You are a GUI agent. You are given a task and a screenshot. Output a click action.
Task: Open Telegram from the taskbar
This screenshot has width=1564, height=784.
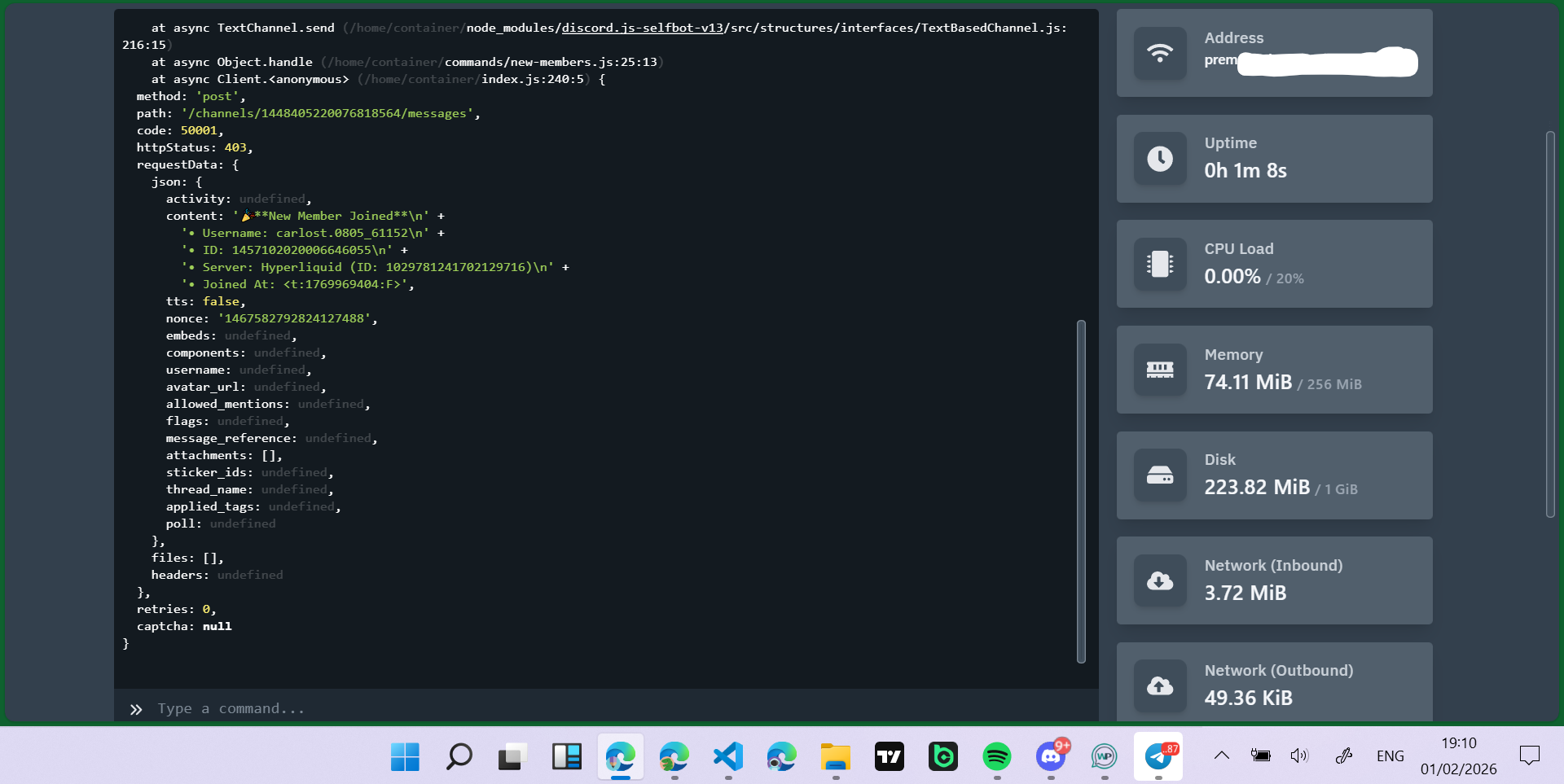(1158, 756)
